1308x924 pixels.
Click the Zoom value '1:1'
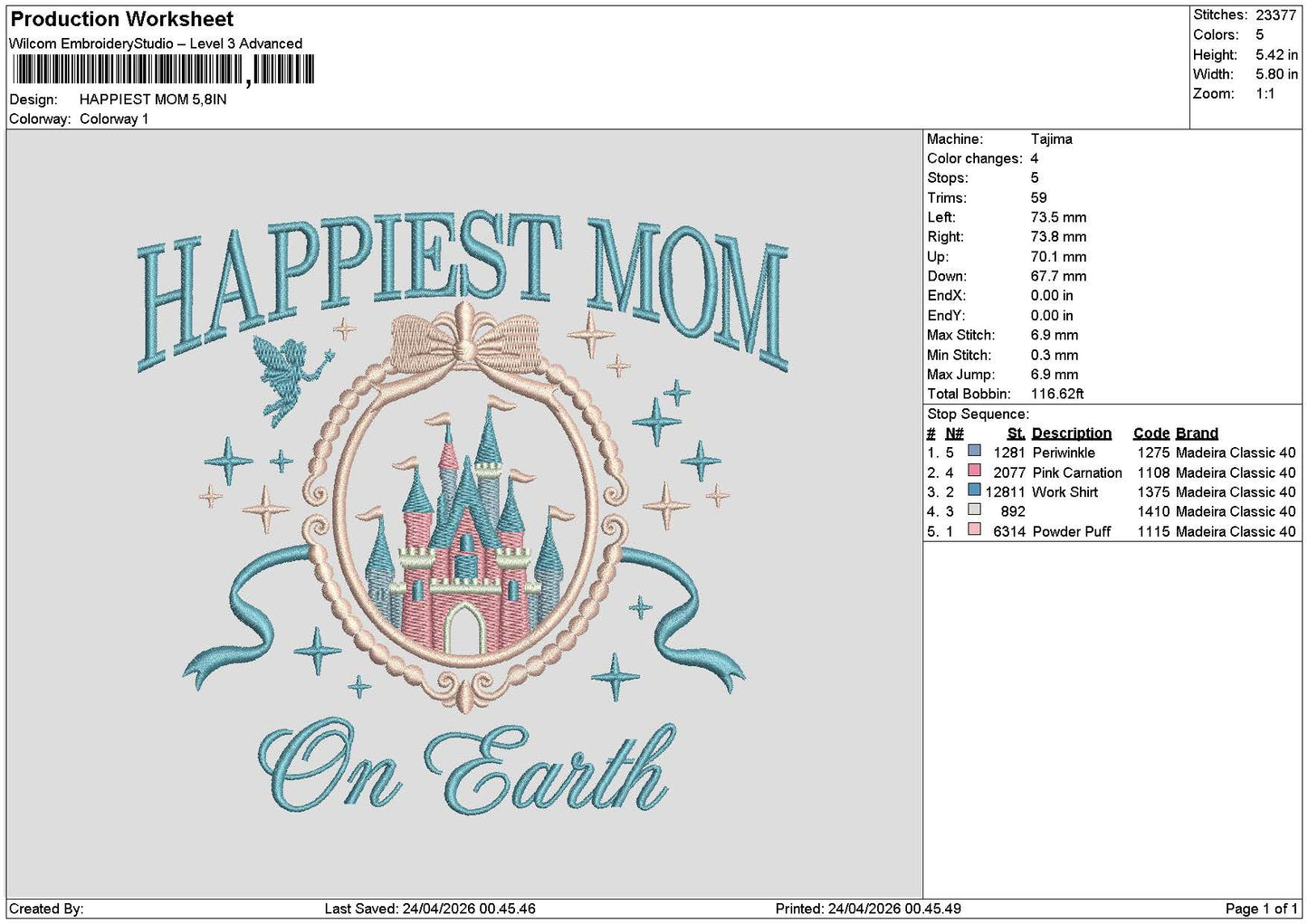point(1265,94)
